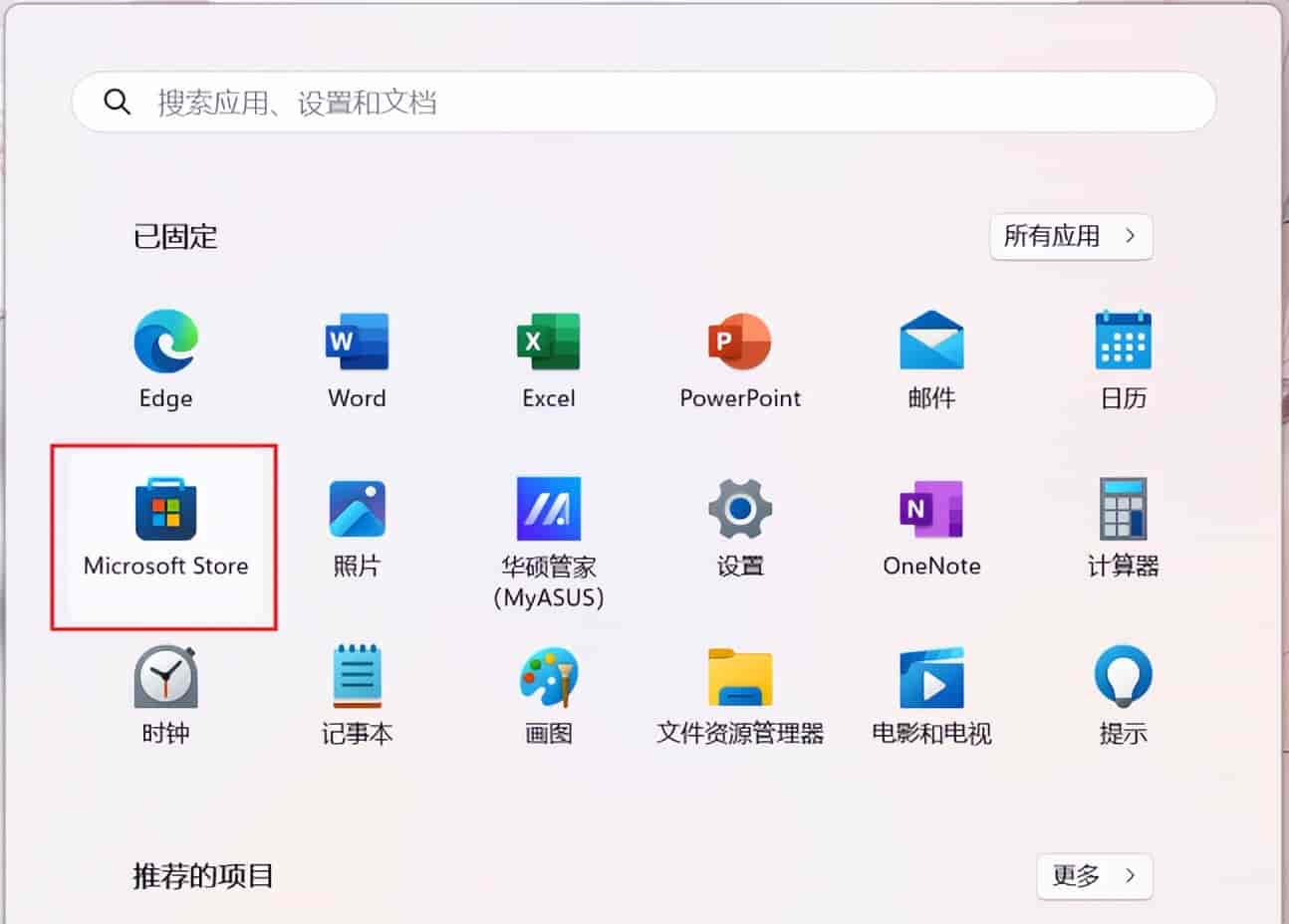Open the Edge browser icon
1289x924 pixels.
(x=165, y=342)
